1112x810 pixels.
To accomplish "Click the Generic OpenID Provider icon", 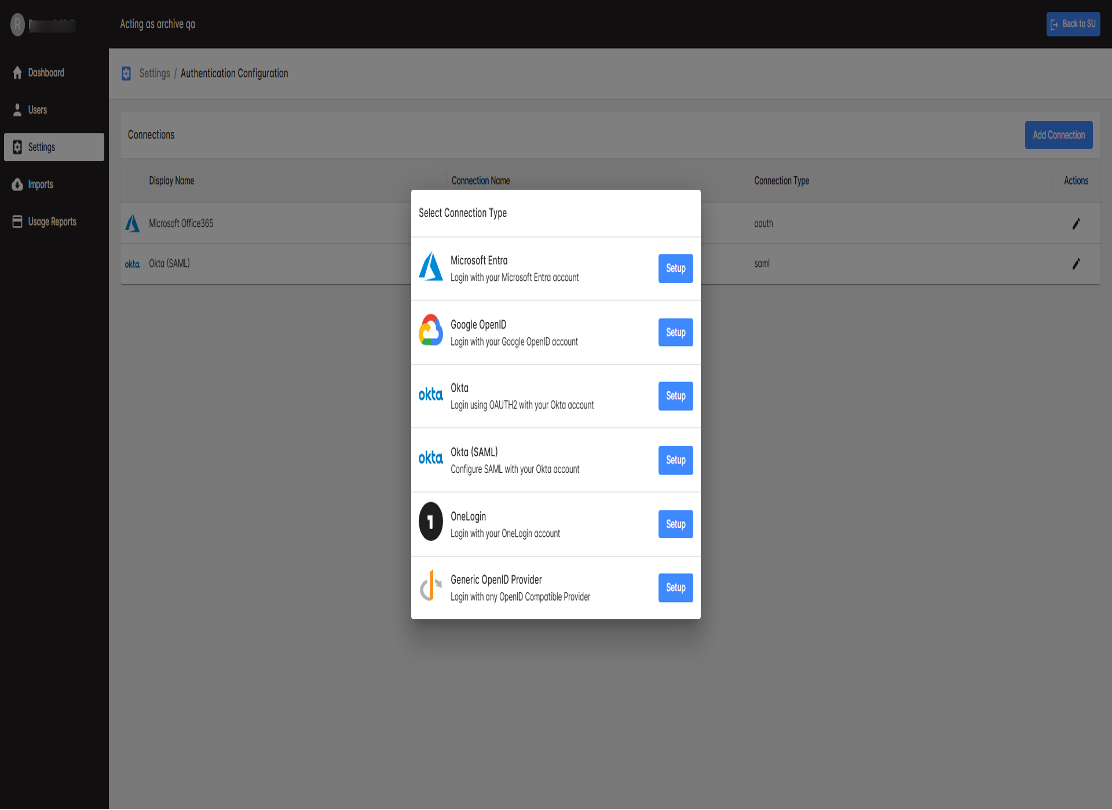I will pyautogui.click(x=430, y=587).
